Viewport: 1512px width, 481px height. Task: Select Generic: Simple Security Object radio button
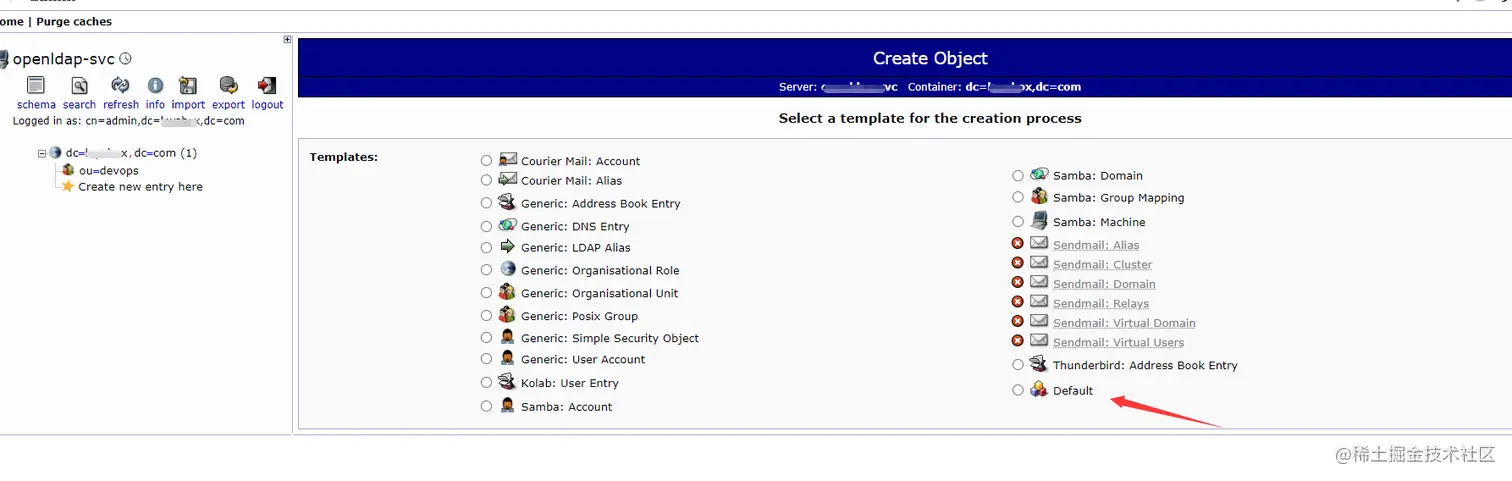pyautogui.click(x=486, y=338)
